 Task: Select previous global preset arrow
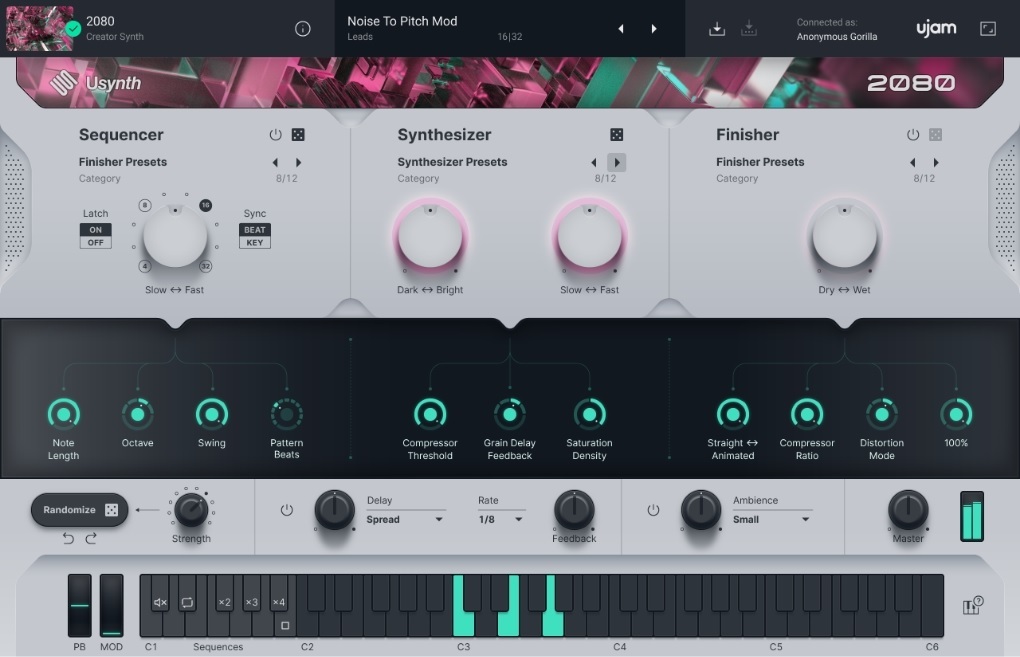point(620,29)
